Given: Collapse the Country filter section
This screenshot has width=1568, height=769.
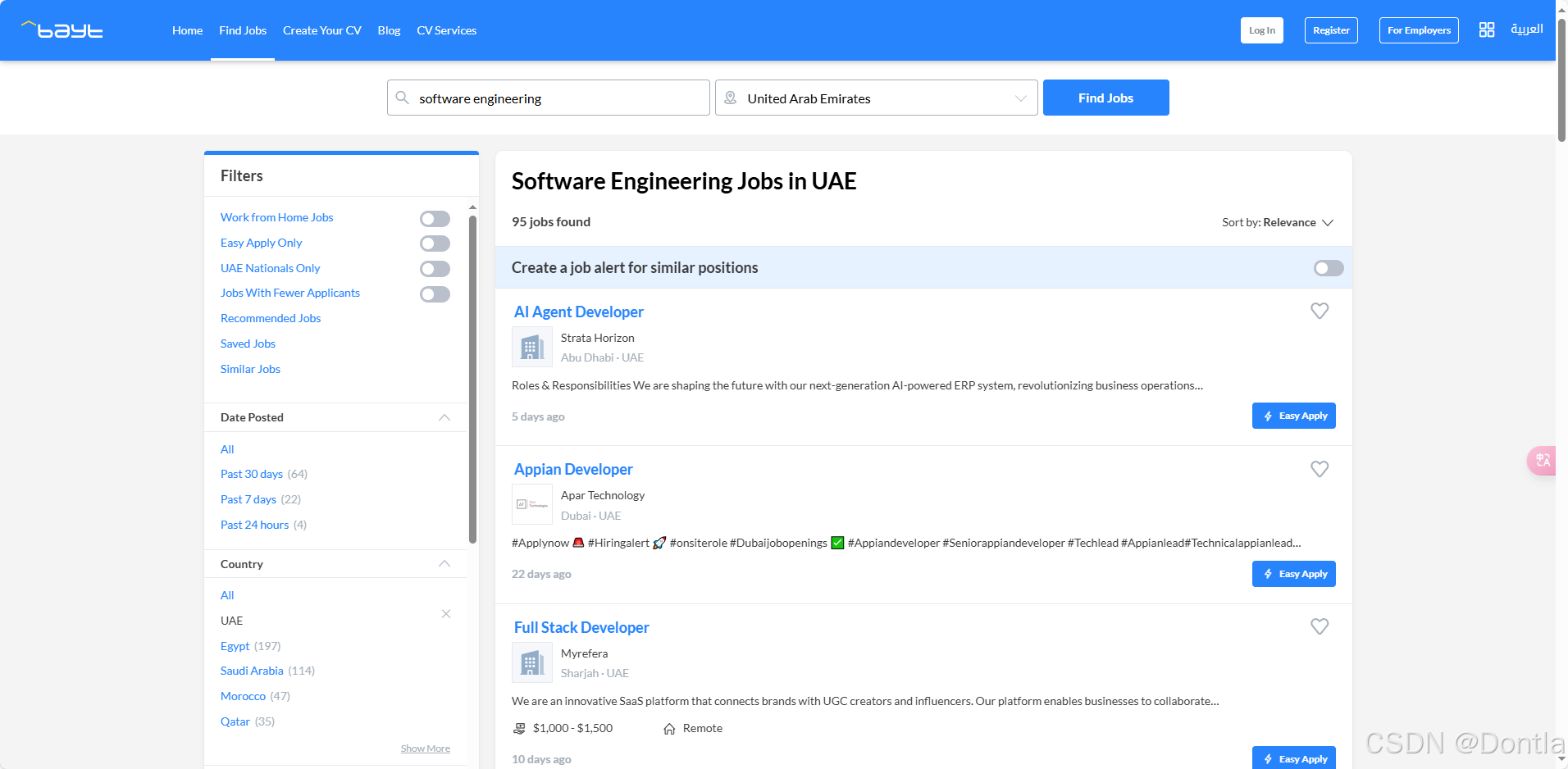Looking at the screenshot, I should (x=444, y=563).
